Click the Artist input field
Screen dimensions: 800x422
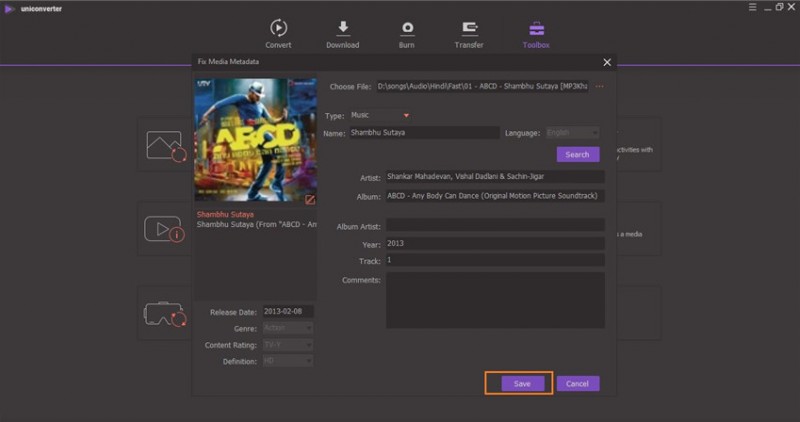495,177
